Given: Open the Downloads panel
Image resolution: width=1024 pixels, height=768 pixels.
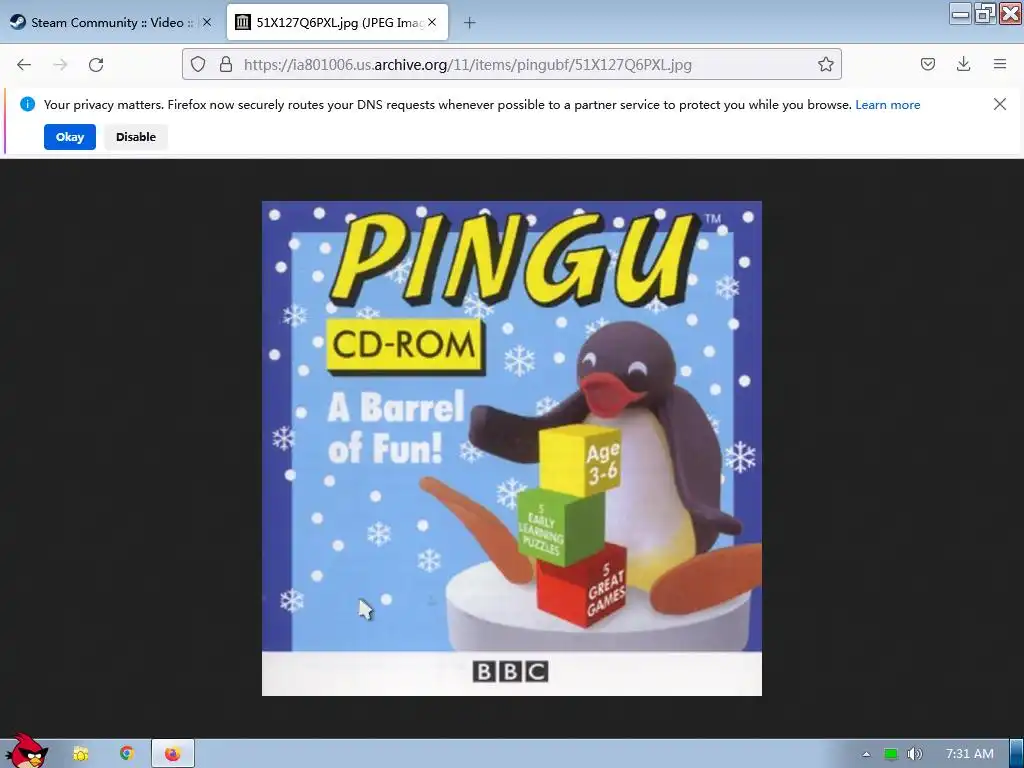Looking at the screenshot, I should [x=963, y=64].
